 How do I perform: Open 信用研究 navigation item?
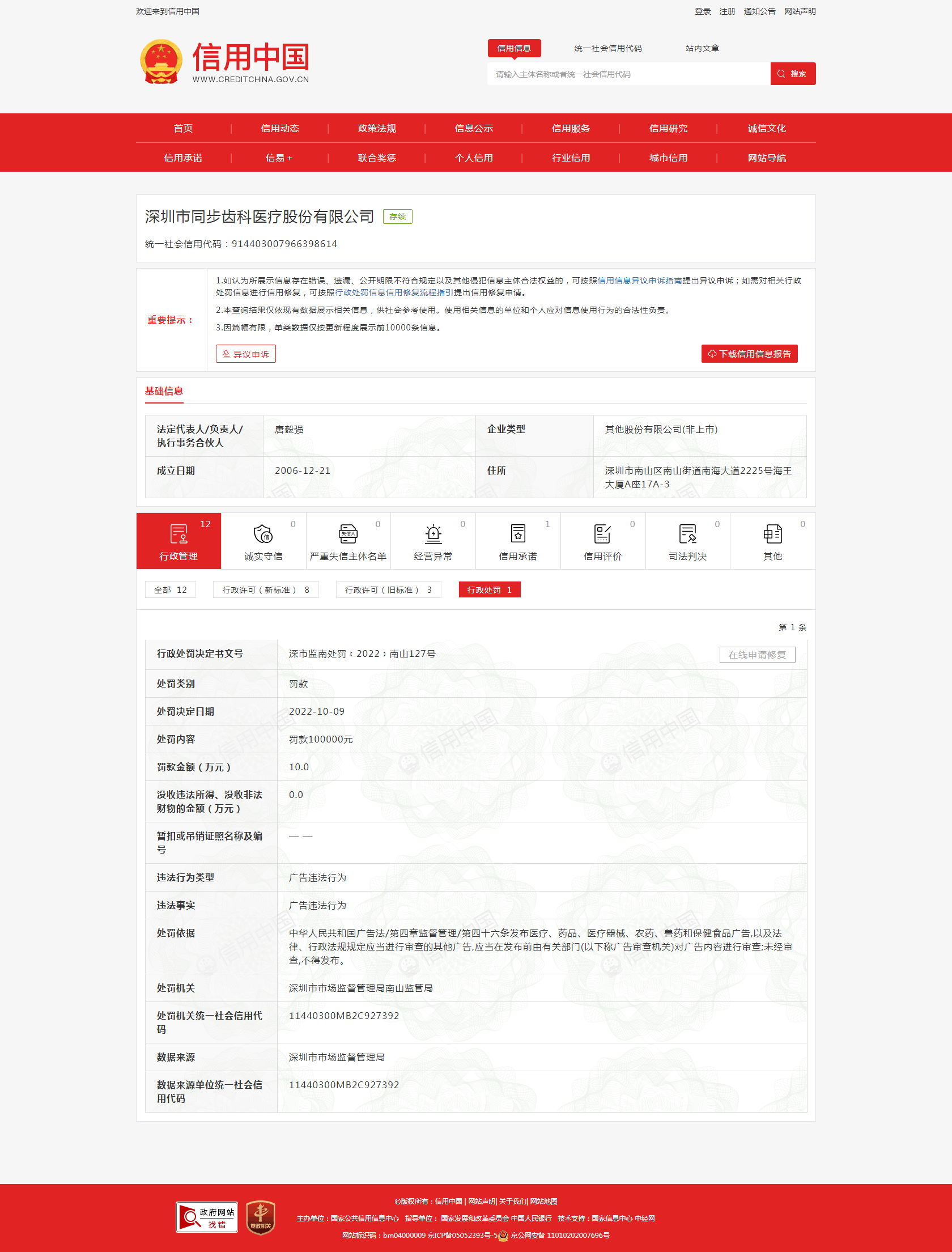tap(669, 128)
